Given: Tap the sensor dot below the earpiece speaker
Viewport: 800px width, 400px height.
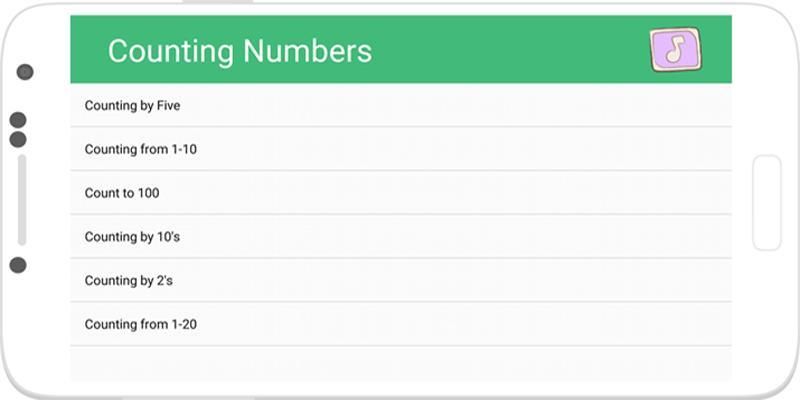Looking at the screenshot, I should coord(18,265).
